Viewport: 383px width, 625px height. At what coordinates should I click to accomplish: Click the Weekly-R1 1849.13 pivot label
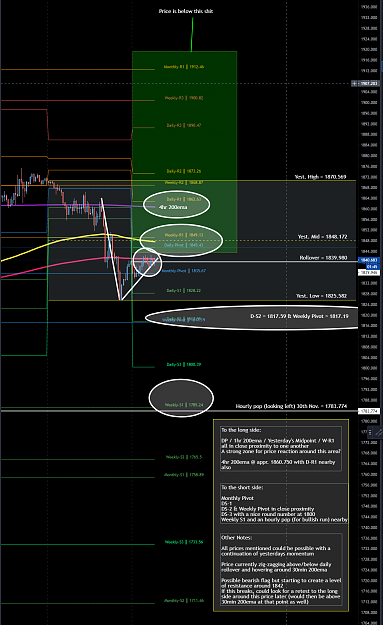tap(184, 235)
